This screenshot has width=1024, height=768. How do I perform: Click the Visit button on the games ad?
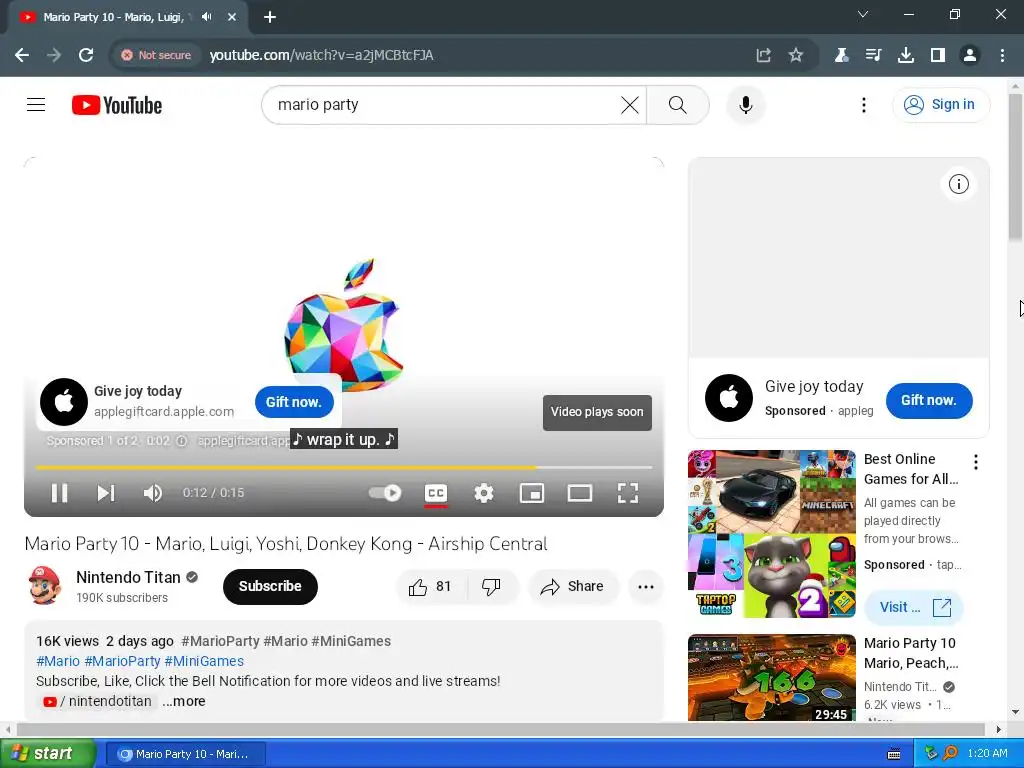pos(914,607)
